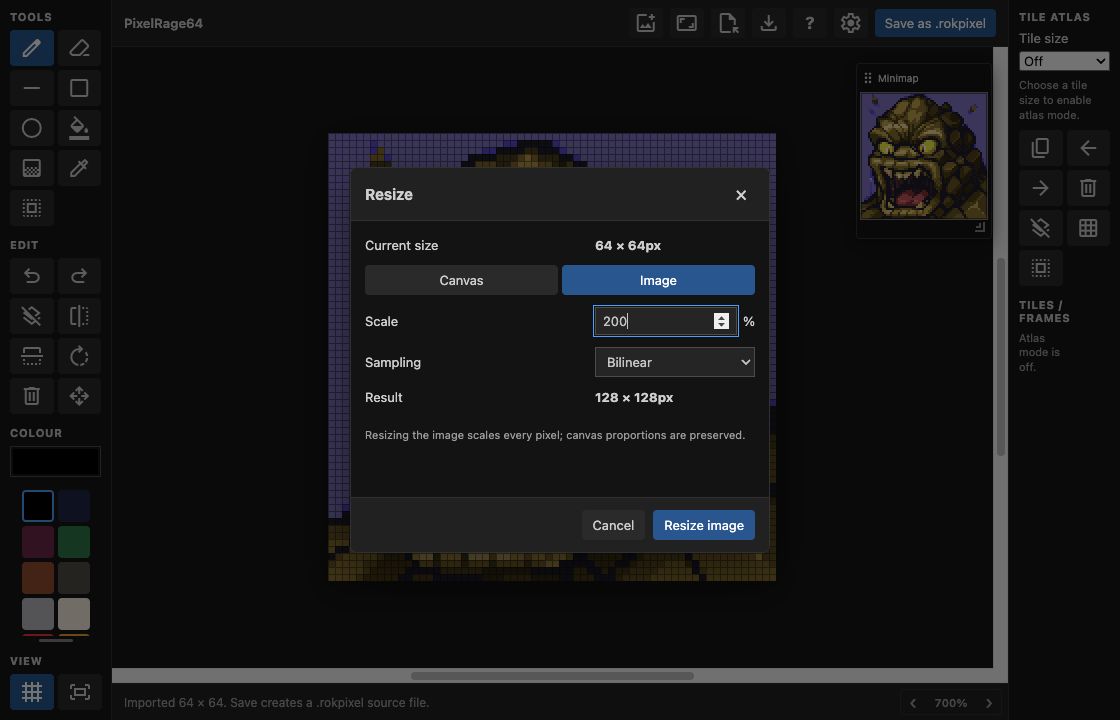This screenshot has width=1120, height=720.
Task: Click the 700% zoom level text
Action: pos(951,703)
